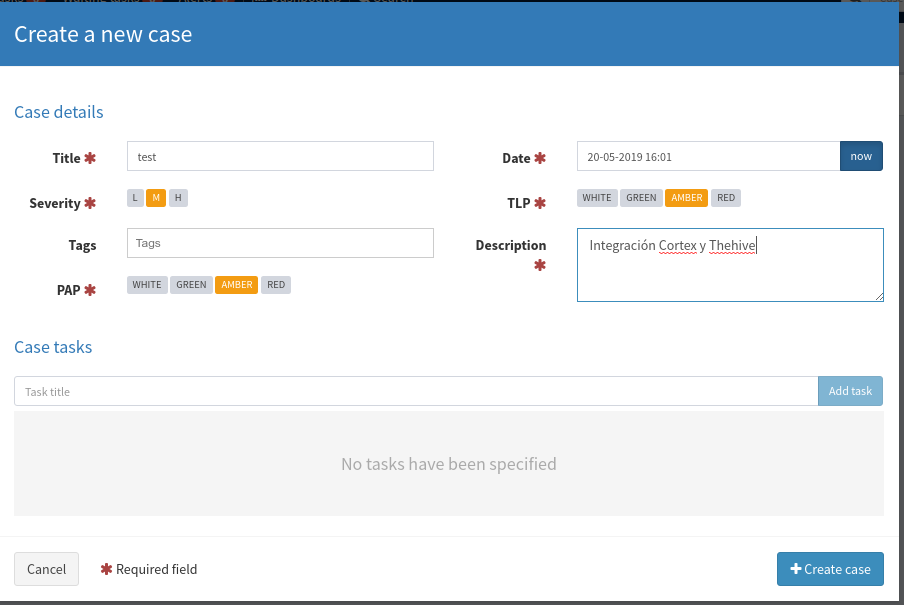Focus the Tags input field

click(280, 243)
